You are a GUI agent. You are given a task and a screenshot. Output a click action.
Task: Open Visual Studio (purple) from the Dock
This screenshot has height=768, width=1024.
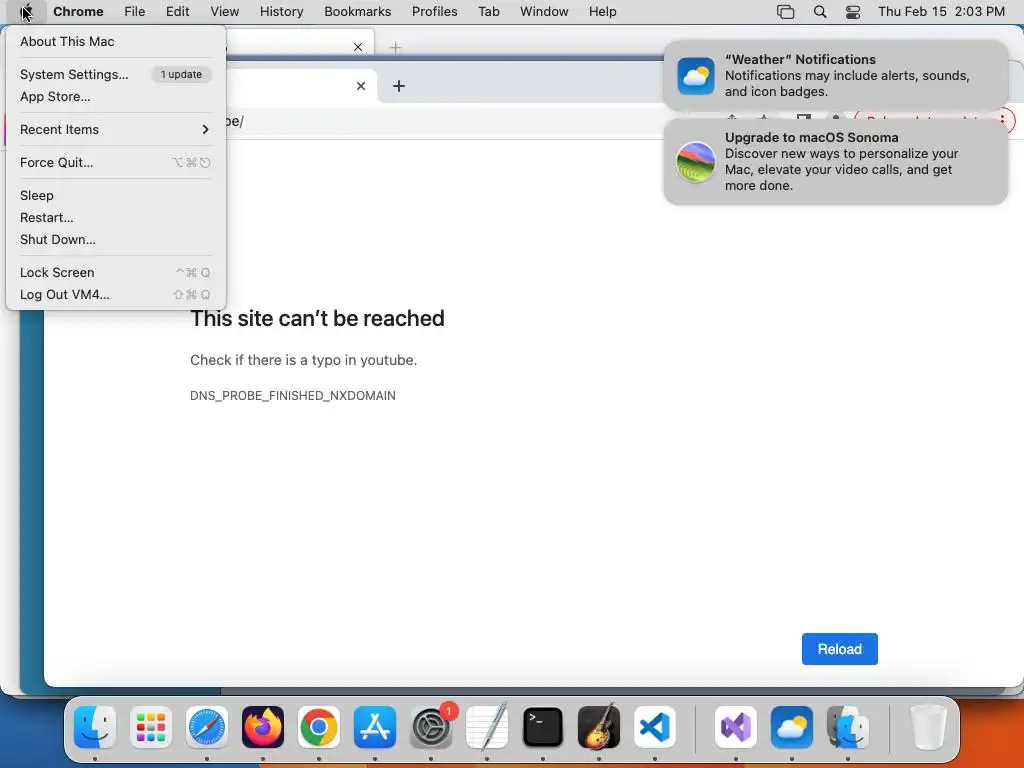[736, 727]
